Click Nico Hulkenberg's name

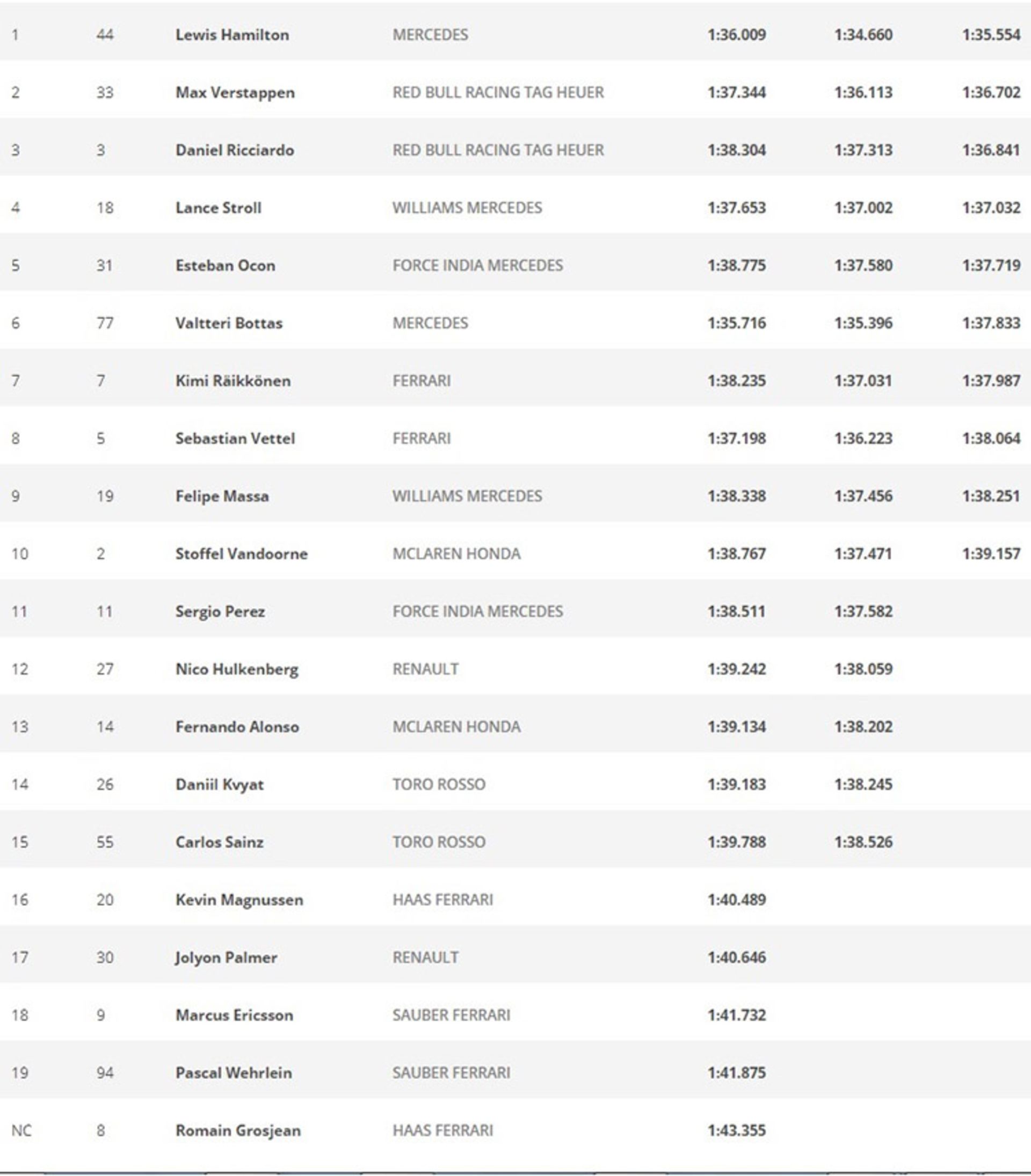(236, 669)
